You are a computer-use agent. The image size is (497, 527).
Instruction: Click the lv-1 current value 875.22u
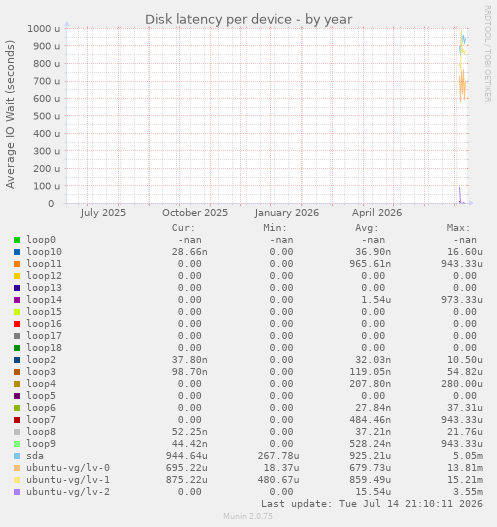point(187,480)
